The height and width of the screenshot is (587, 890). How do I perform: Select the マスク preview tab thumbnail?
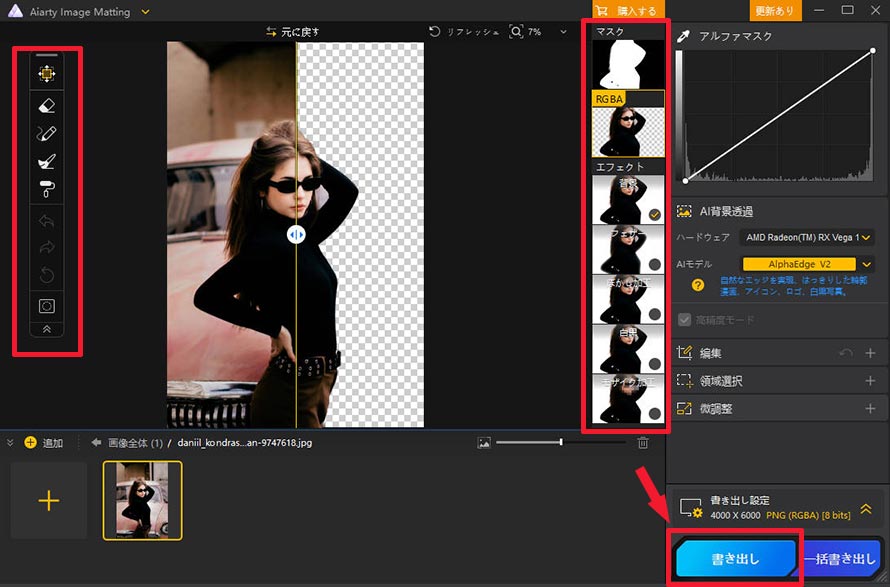[x=628, y=64]
